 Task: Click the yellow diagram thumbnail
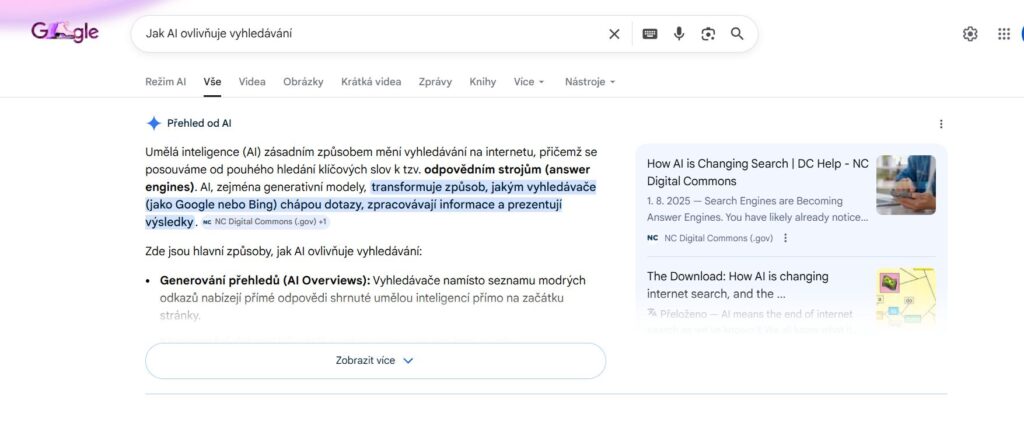click(x=906, y=295)
